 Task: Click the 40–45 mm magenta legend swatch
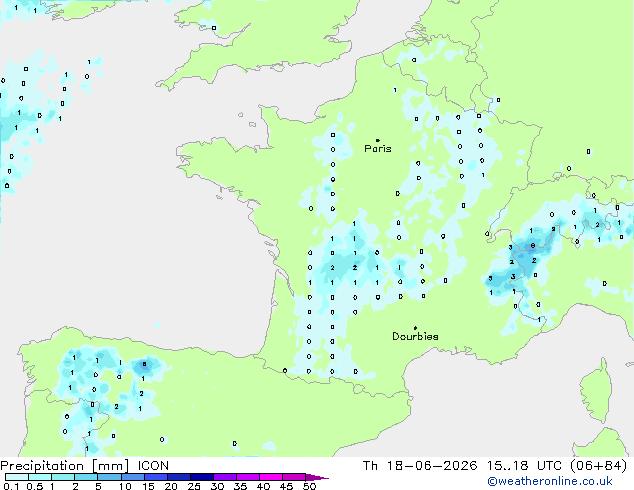[x=271, y=477]
